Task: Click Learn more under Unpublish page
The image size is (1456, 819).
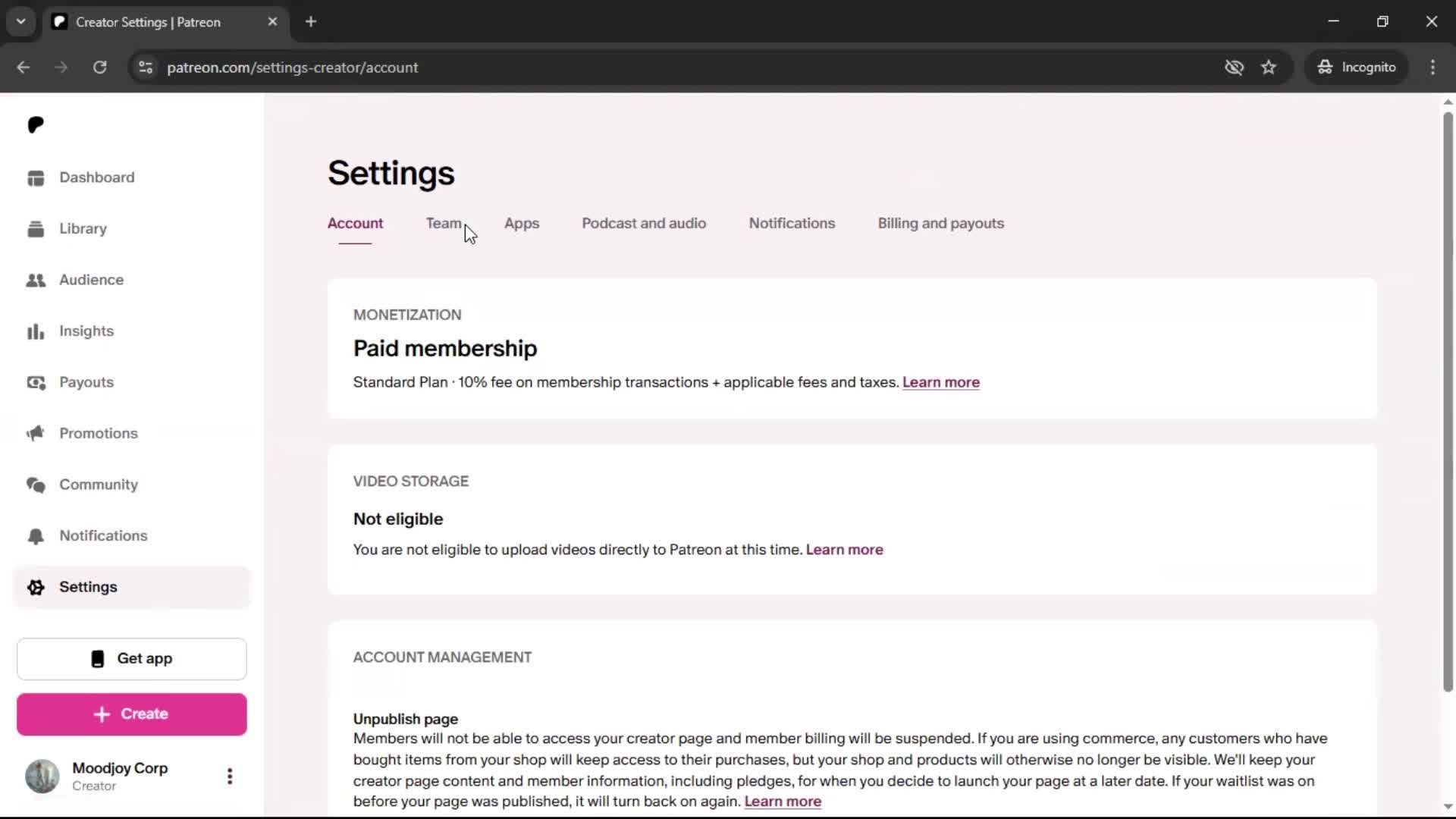Action: (x=783, y=802)
